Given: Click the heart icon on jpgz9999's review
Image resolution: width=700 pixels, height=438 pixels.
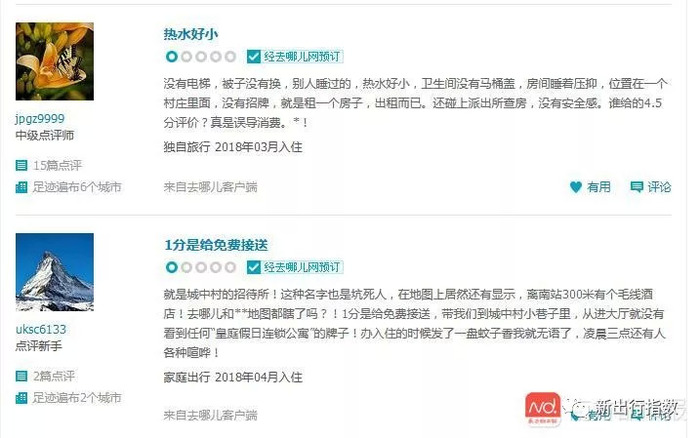Looking at the screenshot, I should 576,187.
